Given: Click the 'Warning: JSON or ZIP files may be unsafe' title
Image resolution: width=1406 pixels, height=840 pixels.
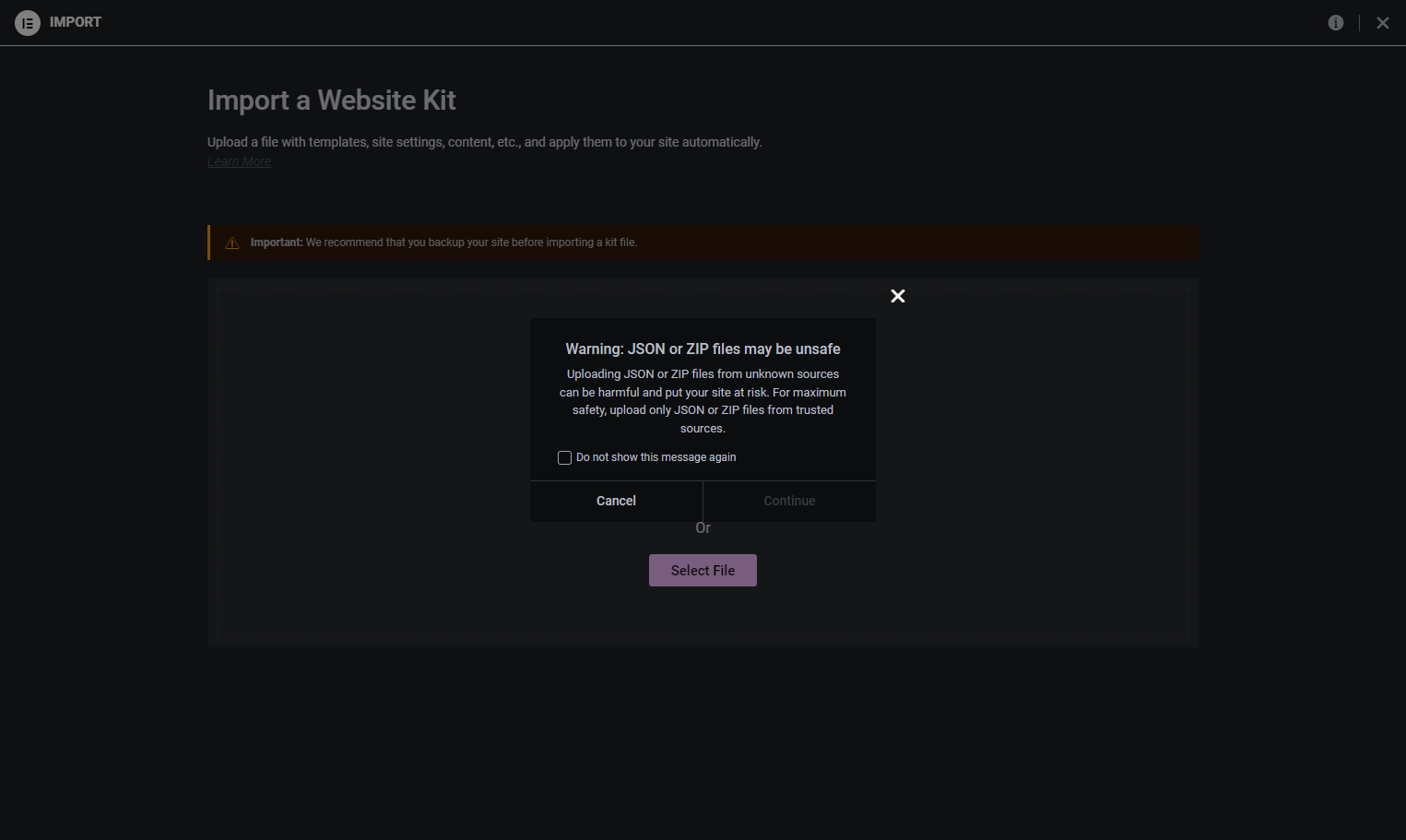Looking at the screenshot, I should [x=703, y=349].
